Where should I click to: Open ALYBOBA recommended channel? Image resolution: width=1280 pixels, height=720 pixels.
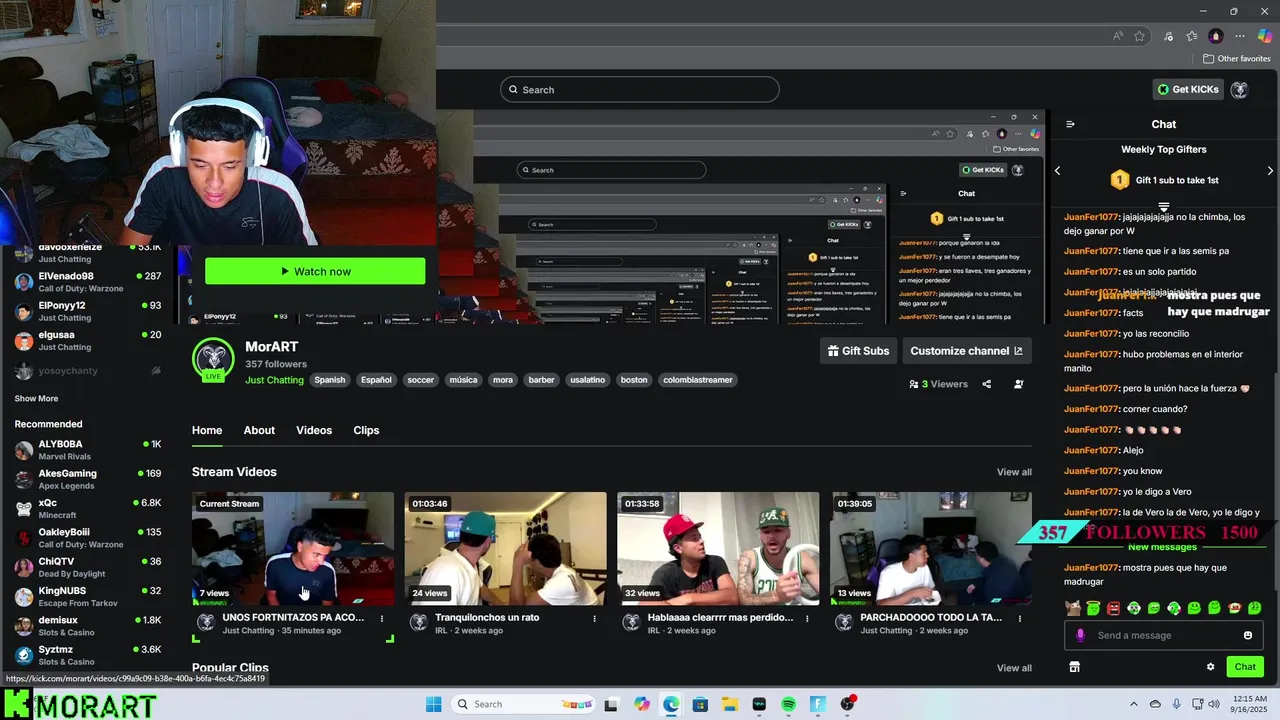click(x=88, y=450)
